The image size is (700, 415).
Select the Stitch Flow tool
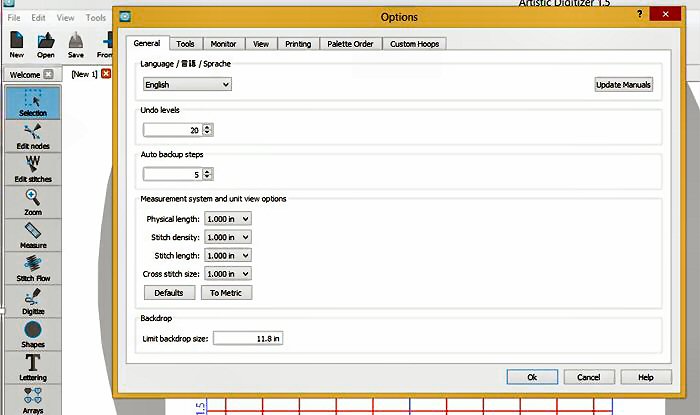coord(33,269)
